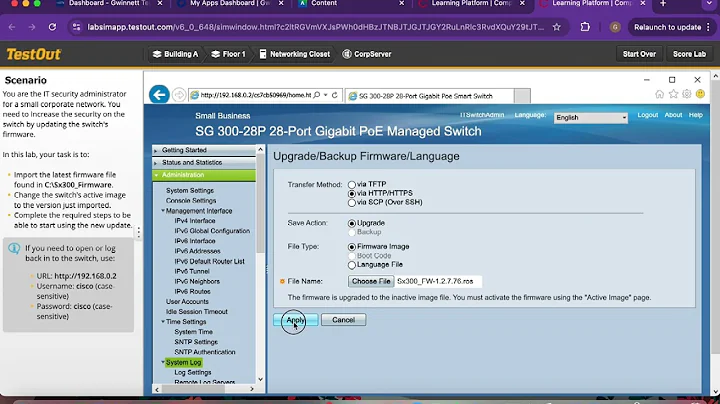This screenshot has height=404, width=720.
Task: Open a new Chrome tab with plus
Action: point(663,4)
